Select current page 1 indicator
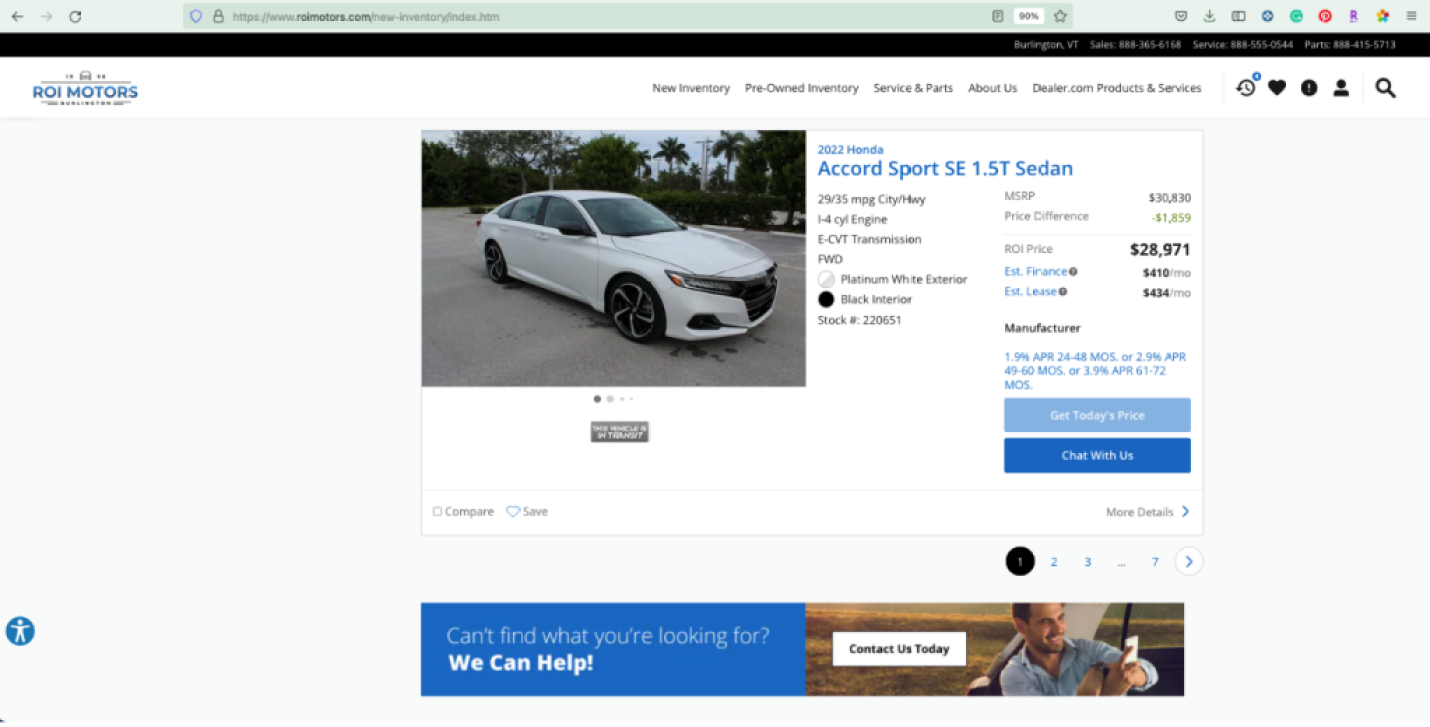This screenshot has height=727, width=1430. coord(1020,561)
